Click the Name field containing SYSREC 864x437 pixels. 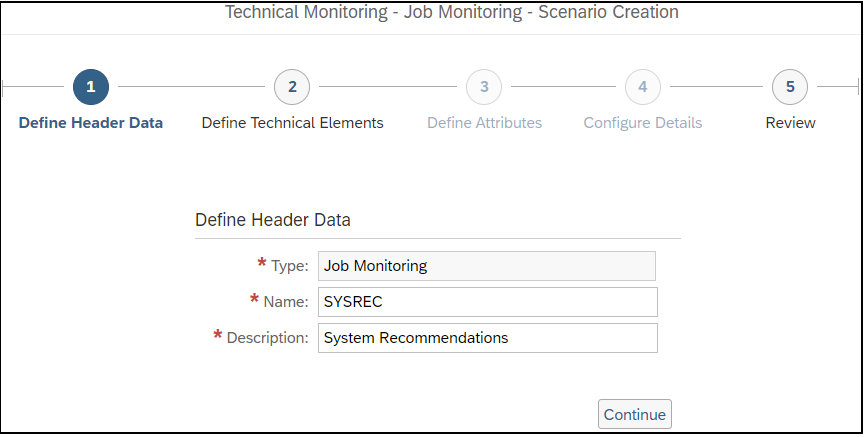488,302
